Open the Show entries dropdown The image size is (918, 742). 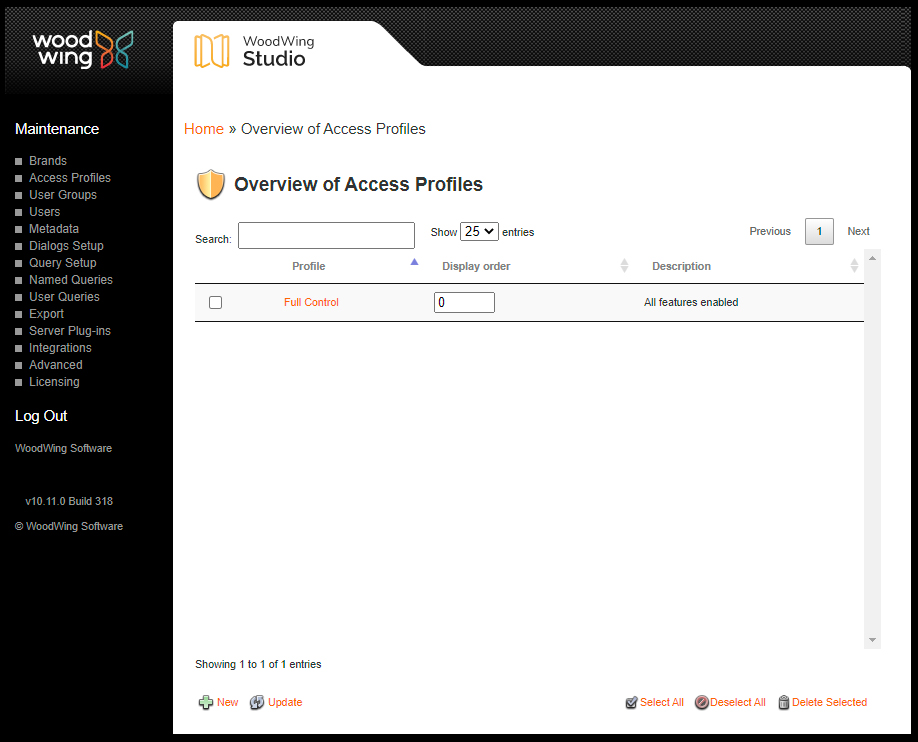click(479, 231)
